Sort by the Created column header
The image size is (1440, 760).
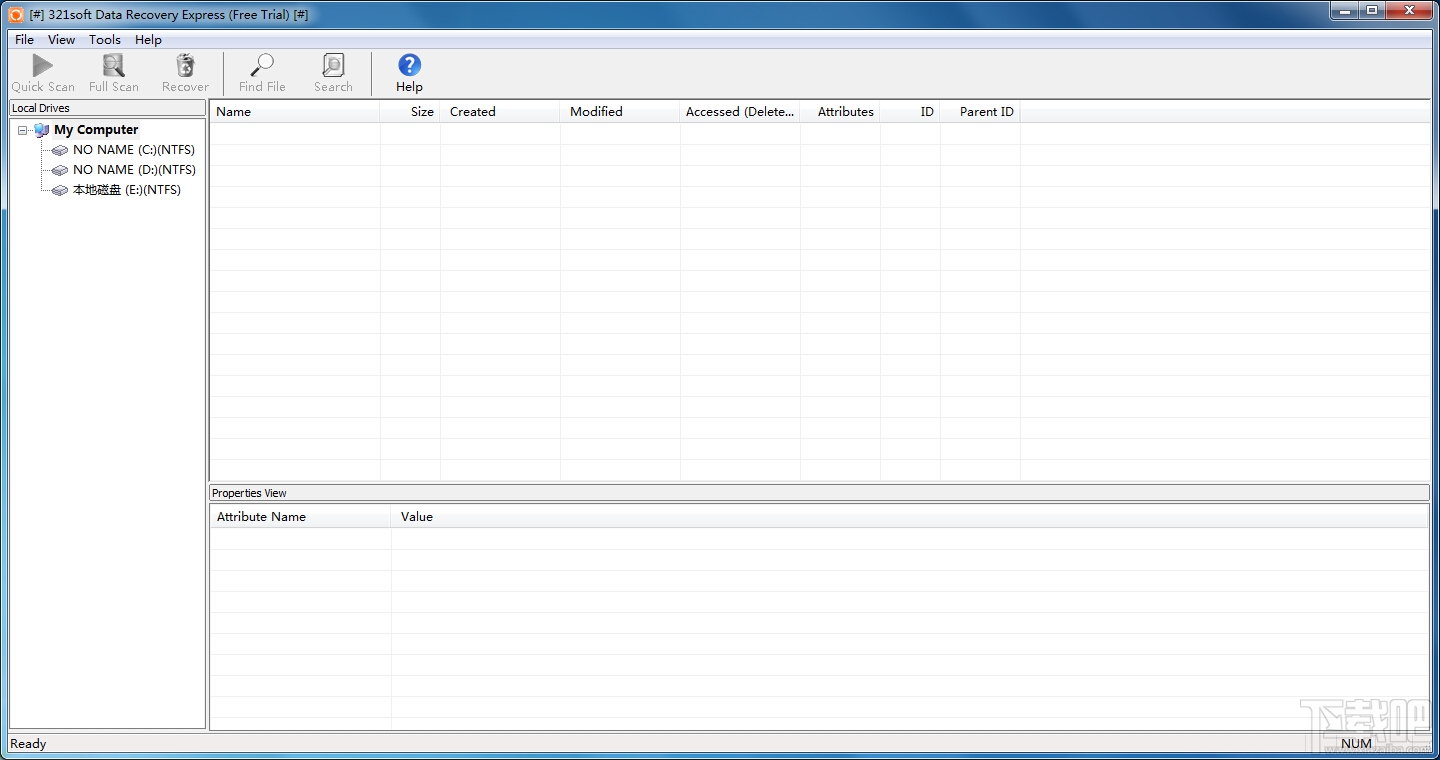pos(500,112)
